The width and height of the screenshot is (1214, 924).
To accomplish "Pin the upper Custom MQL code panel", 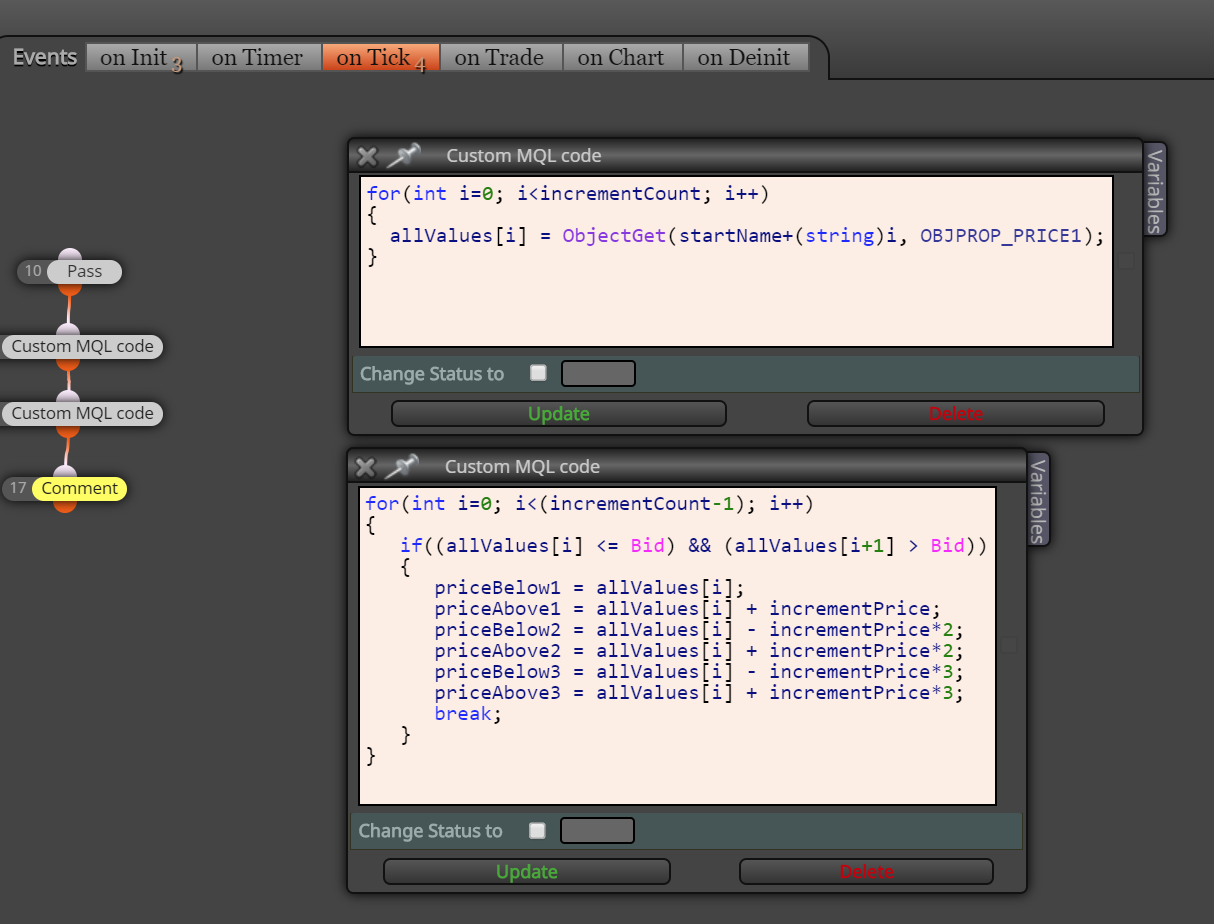I will pos(404,155).
